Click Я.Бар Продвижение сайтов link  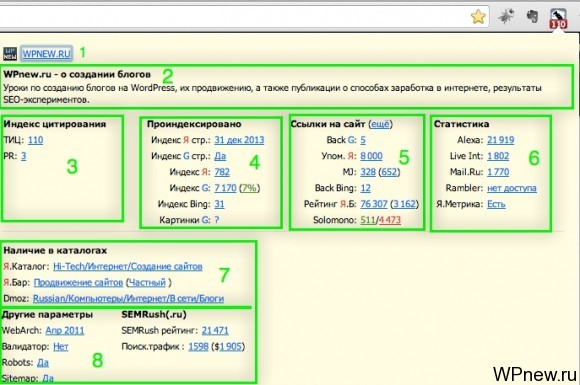click(78, 283)
